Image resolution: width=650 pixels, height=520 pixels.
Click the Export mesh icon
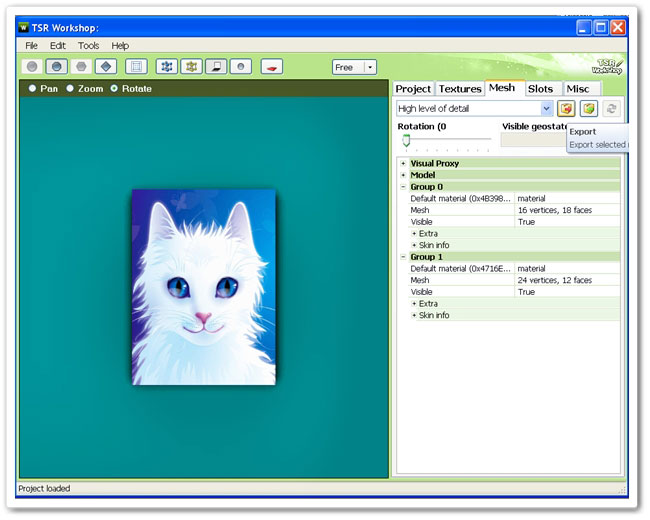coord(566,108)
